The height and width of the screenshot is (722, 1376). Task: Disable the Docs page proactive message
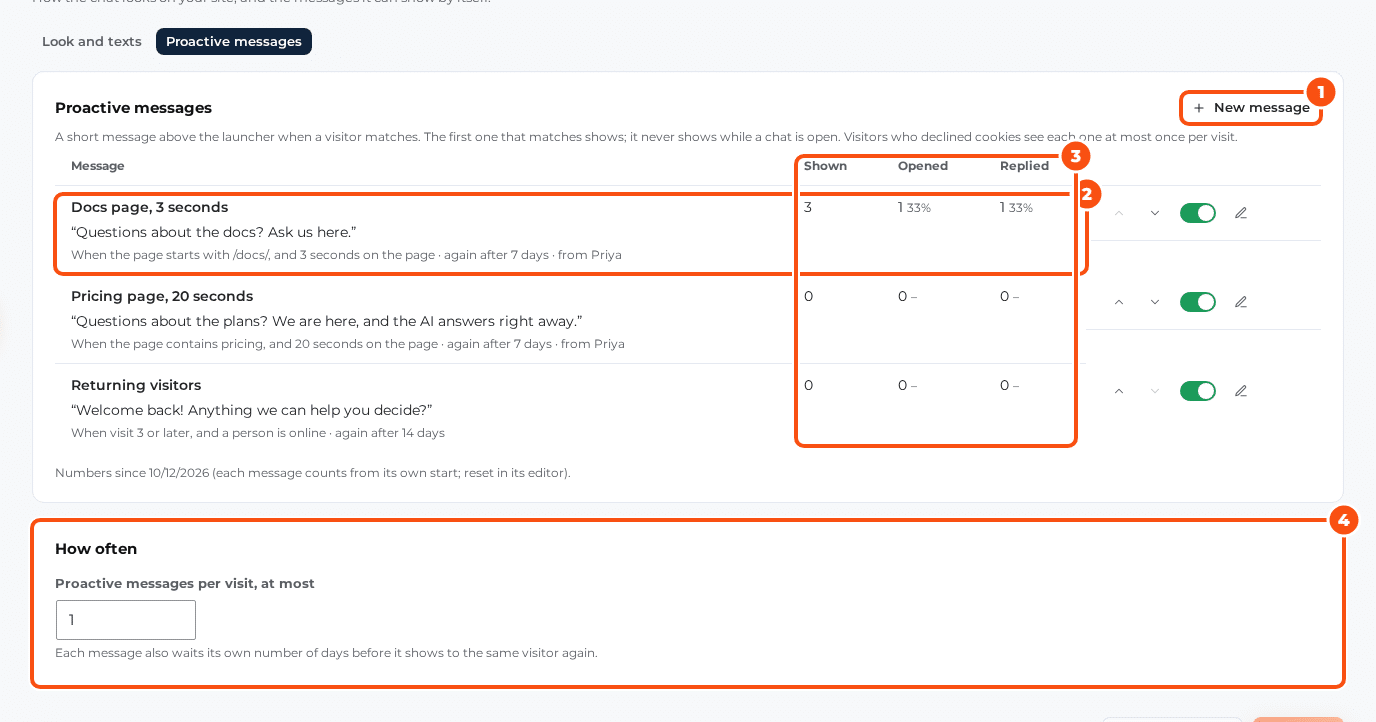1198,213
